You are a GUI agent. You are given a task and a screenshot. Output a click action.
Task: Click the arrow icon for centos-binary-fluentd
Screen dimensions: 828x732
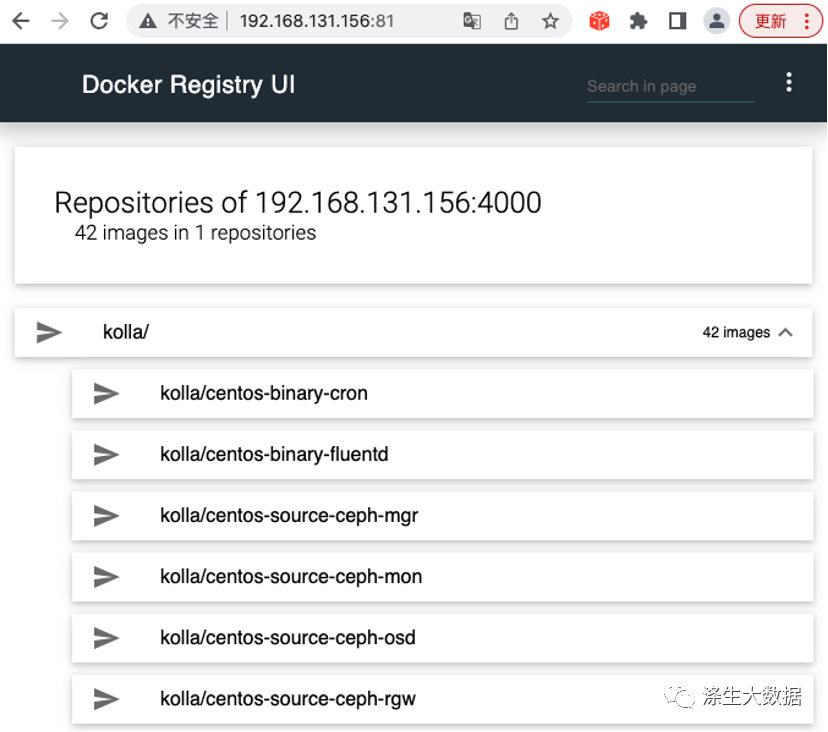point(106,455)
